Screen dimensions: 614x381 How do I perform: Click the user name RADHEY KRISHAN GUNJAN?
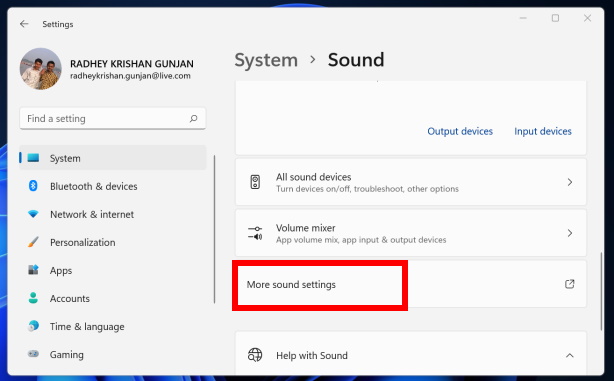click(x=132, y=64)
